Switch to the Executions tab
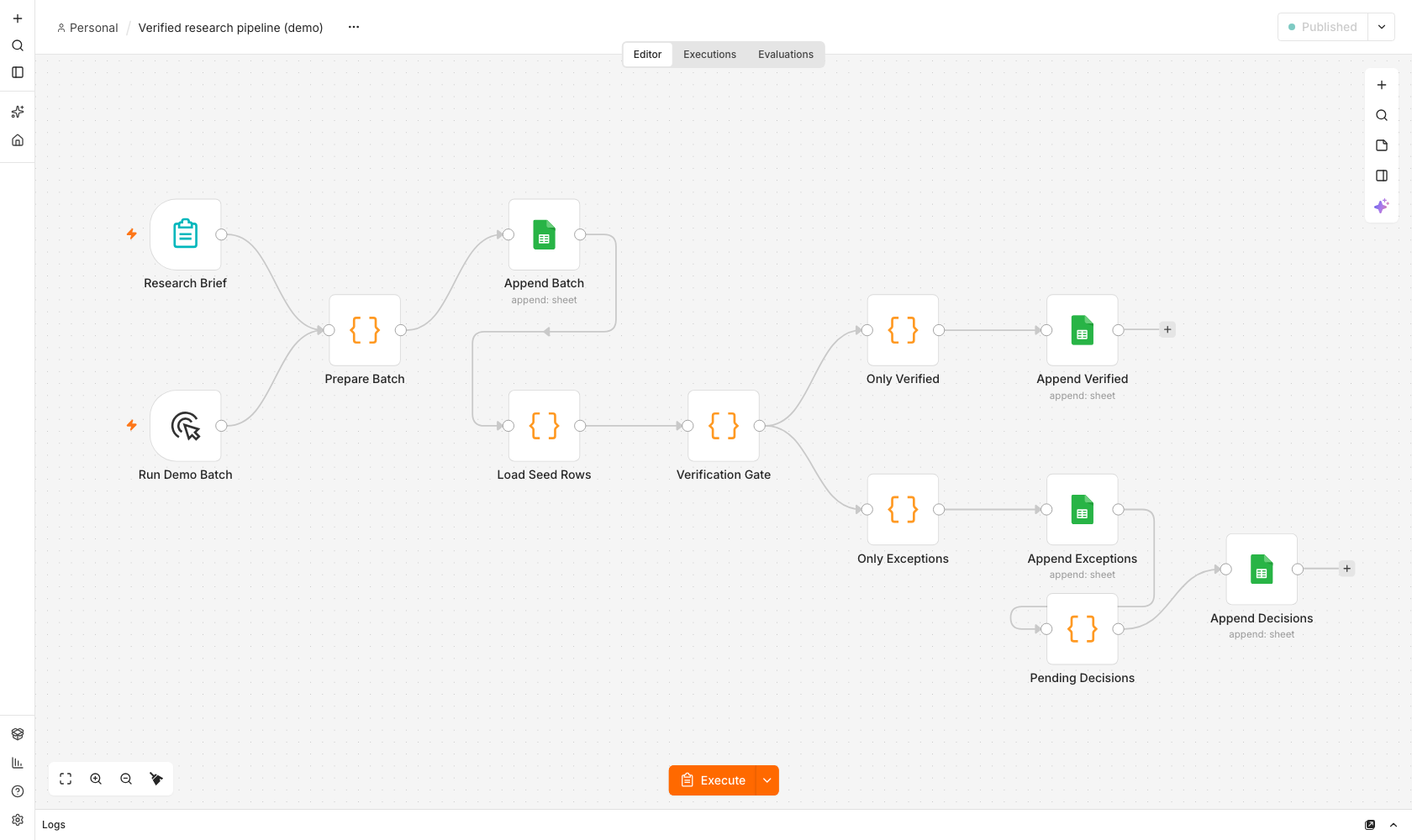1412x840 pixels. [x=709, y=55]
